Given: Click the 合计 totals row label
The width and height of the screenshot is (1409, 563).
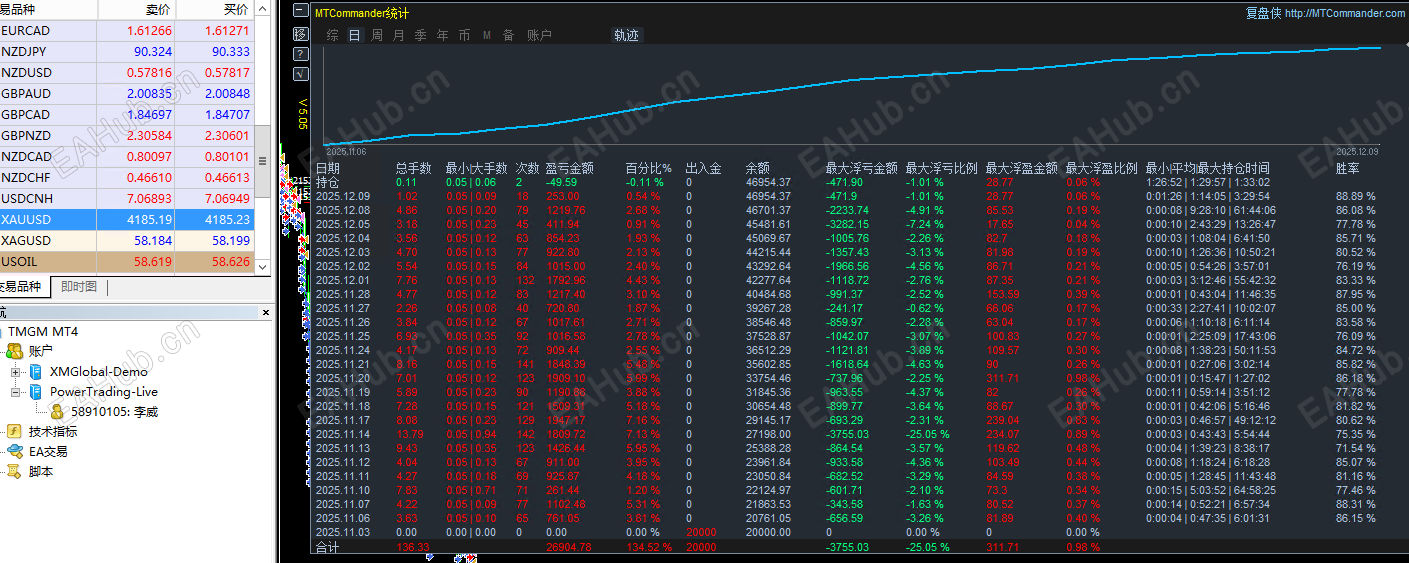Looking at the screenshot, I should coord(328,548).
